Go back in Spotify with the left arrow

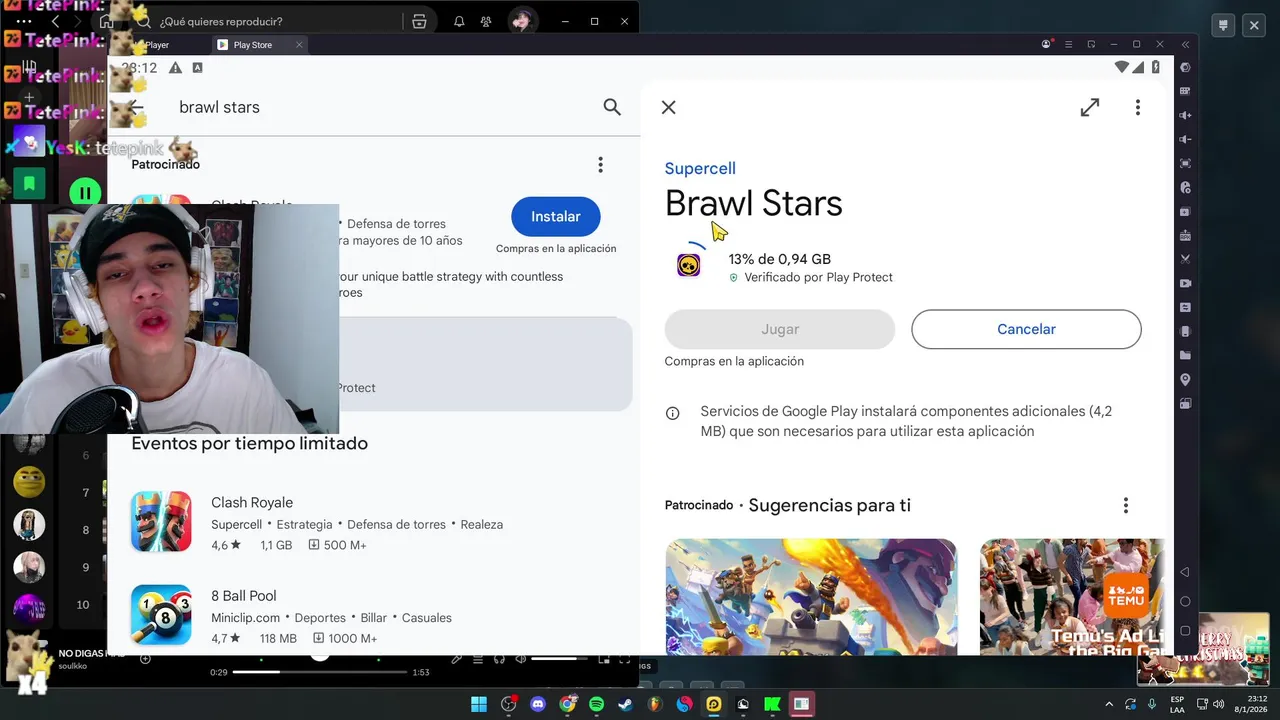point(55,21)
